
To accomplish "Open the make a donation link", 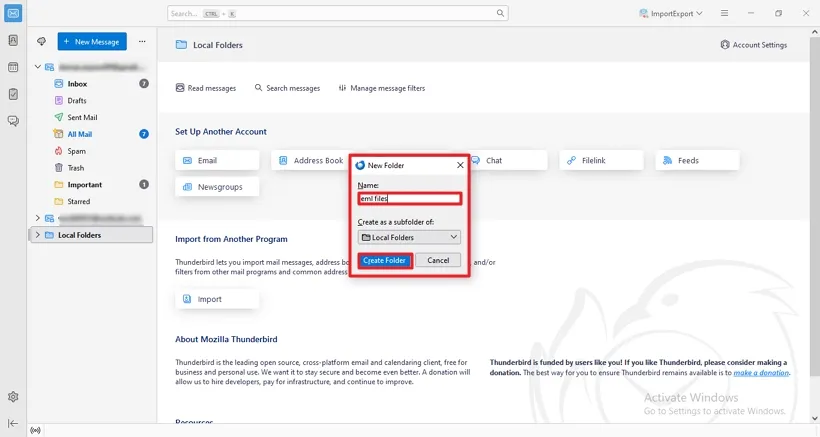I will coord(761,373).
